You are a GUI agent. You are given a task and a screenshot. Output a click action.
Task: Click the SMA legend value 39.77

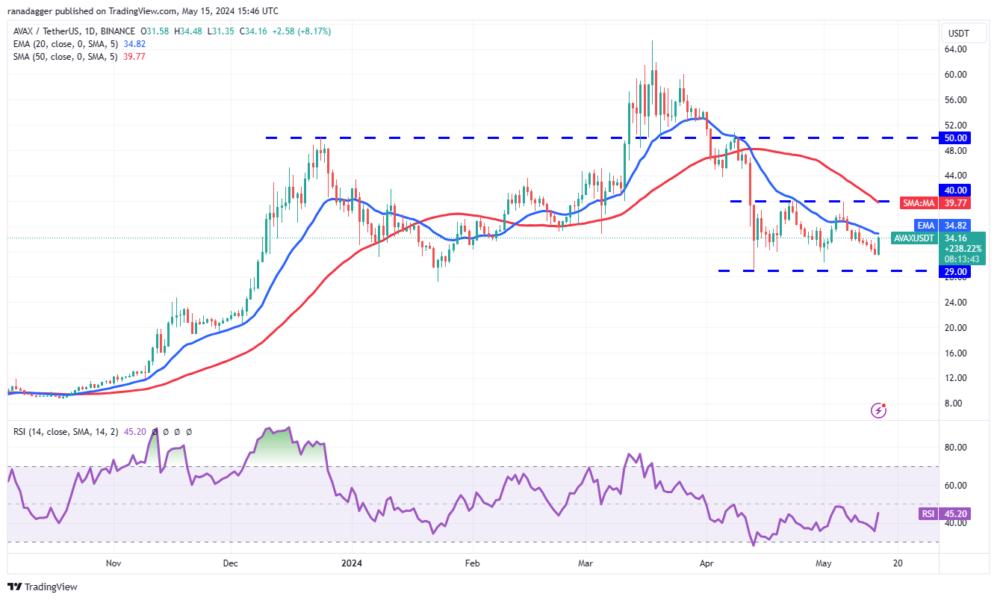point(134,57)
